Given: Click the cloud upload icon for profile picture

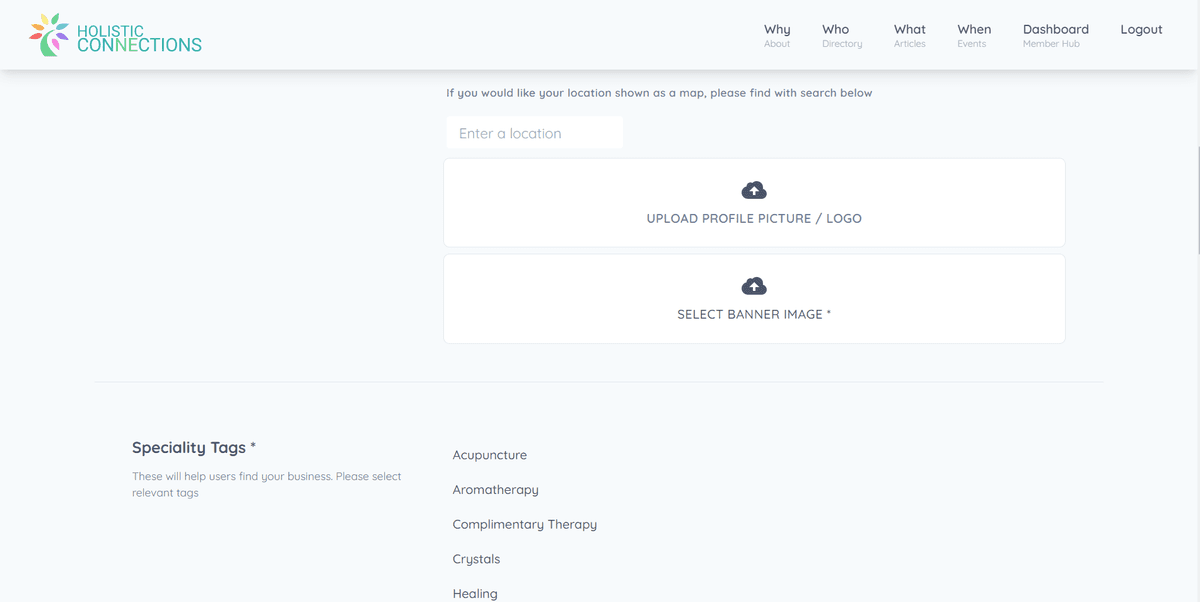Looking at the screenshot, I should pos(754,190).
